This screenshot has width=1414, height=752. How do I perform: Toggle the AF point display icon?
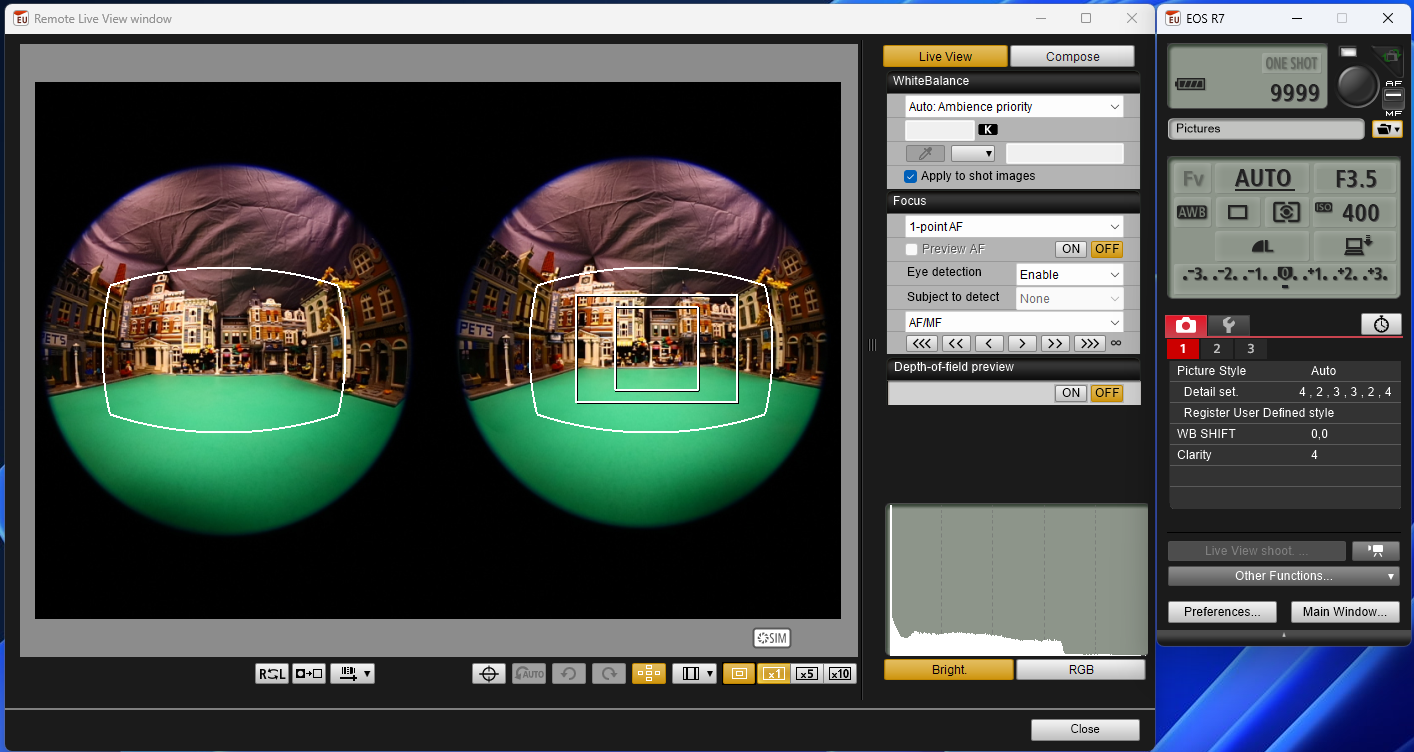pyautogui.click(x=649, y=674)
